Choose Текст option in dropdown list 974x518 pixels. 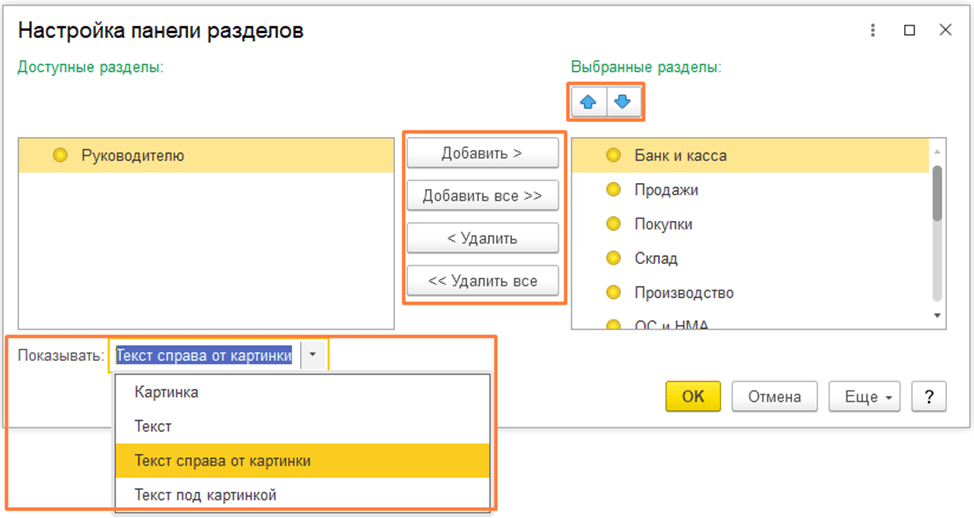point(154,426)
